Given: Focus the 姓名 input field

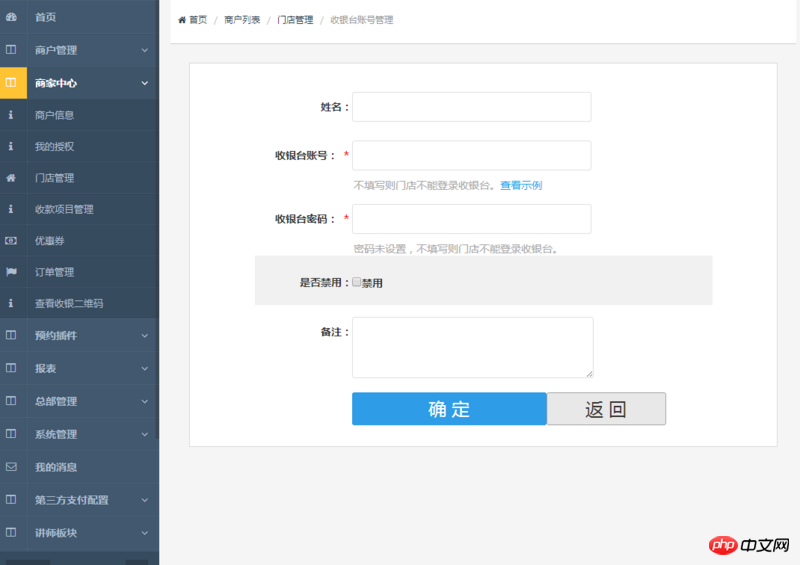Looking at the screenshot, I should point(471,107).
